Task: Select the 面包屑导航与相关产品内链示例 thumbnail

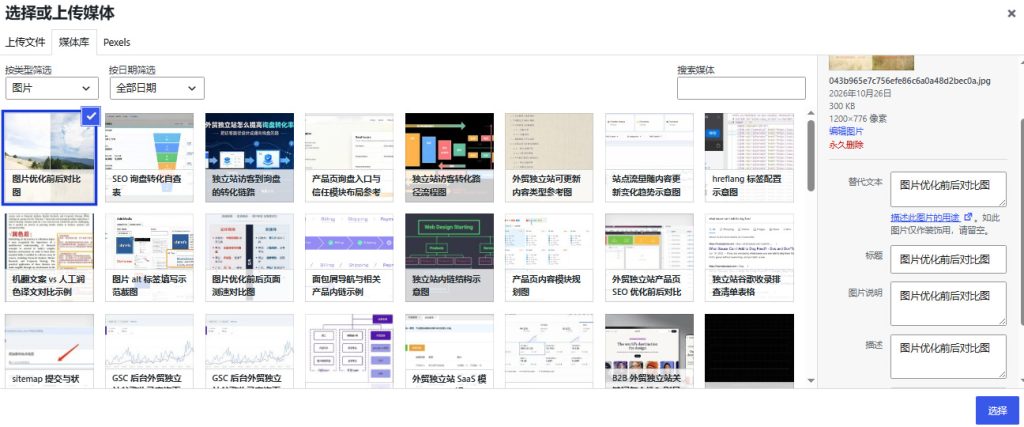Action: [349, 258]
